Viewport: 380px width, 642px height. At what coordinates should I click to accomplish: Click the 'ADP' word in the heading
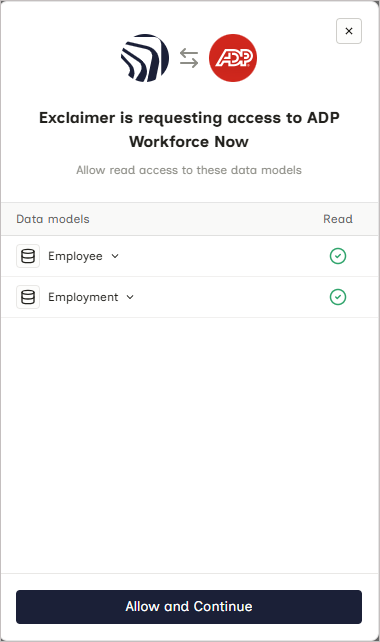click(x=323, y=118)
